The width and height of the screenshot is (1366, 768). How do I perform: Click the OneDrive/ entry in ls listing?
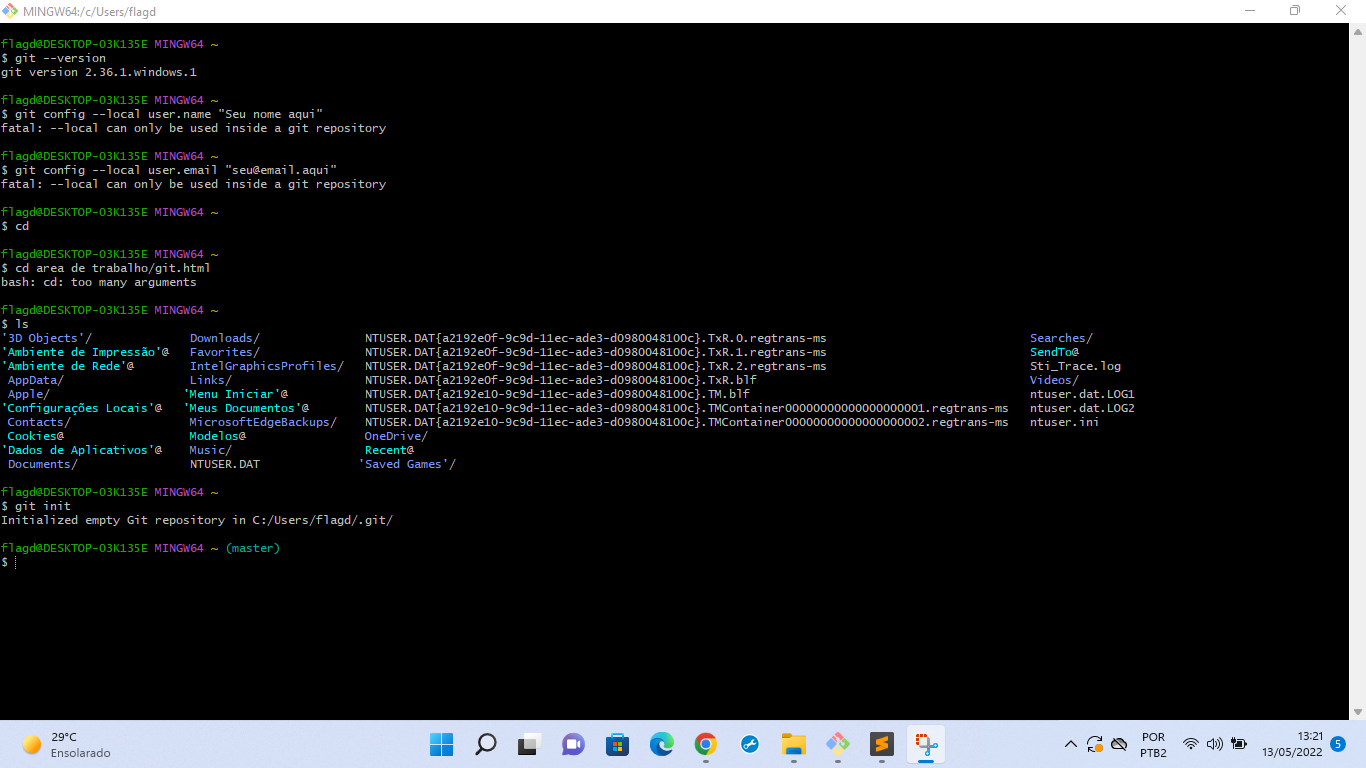coord(396,436)
